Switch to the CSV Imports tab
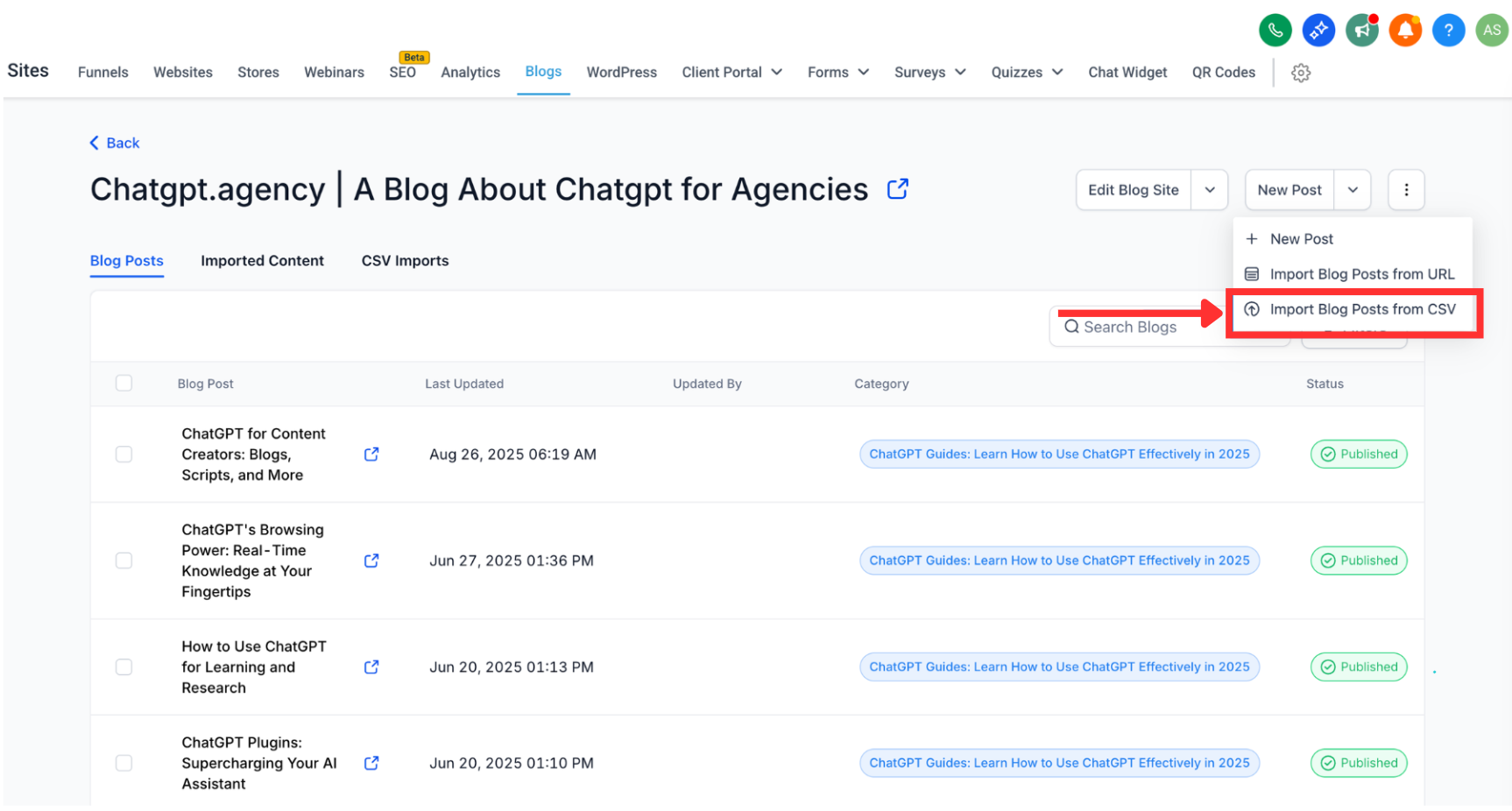This screenshot has width=1512, height=811. [405, 261]
